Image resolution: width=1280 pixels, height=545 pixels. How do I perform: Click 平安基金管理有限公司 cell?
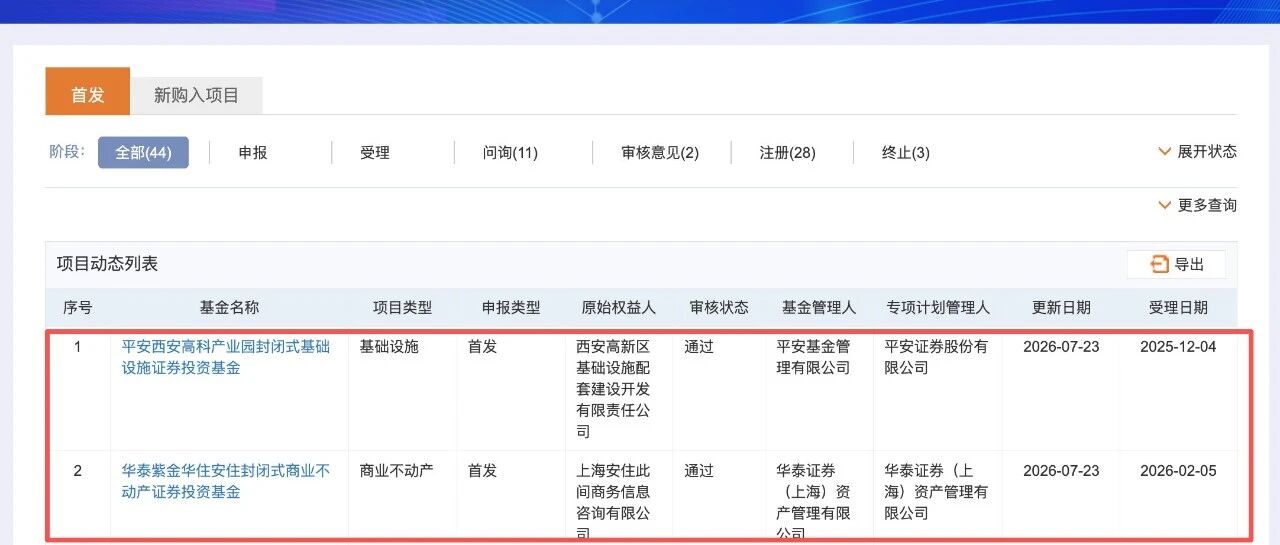[813, 357]
